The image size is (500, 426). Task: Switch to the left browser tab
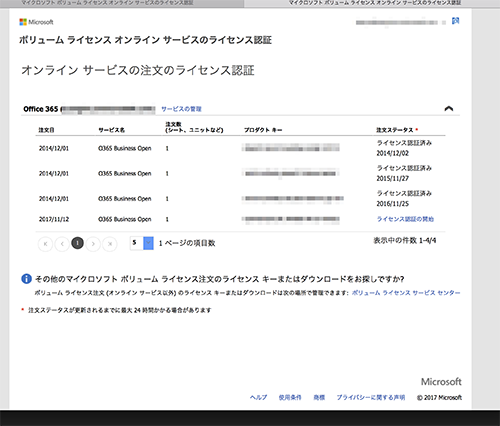[x=122, y=3]
